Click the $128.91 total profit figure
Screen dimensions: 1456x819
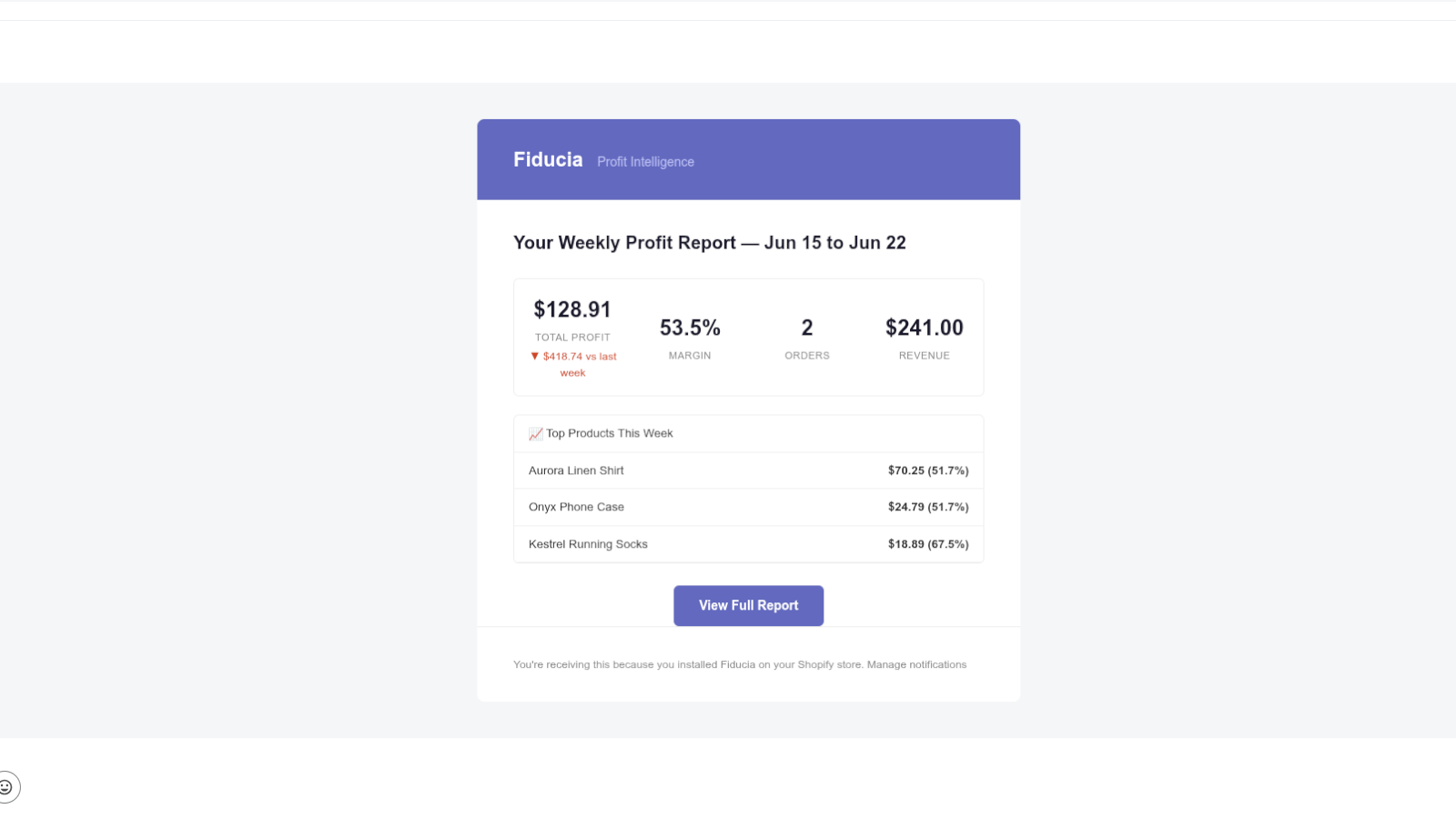tap(572, 309)
